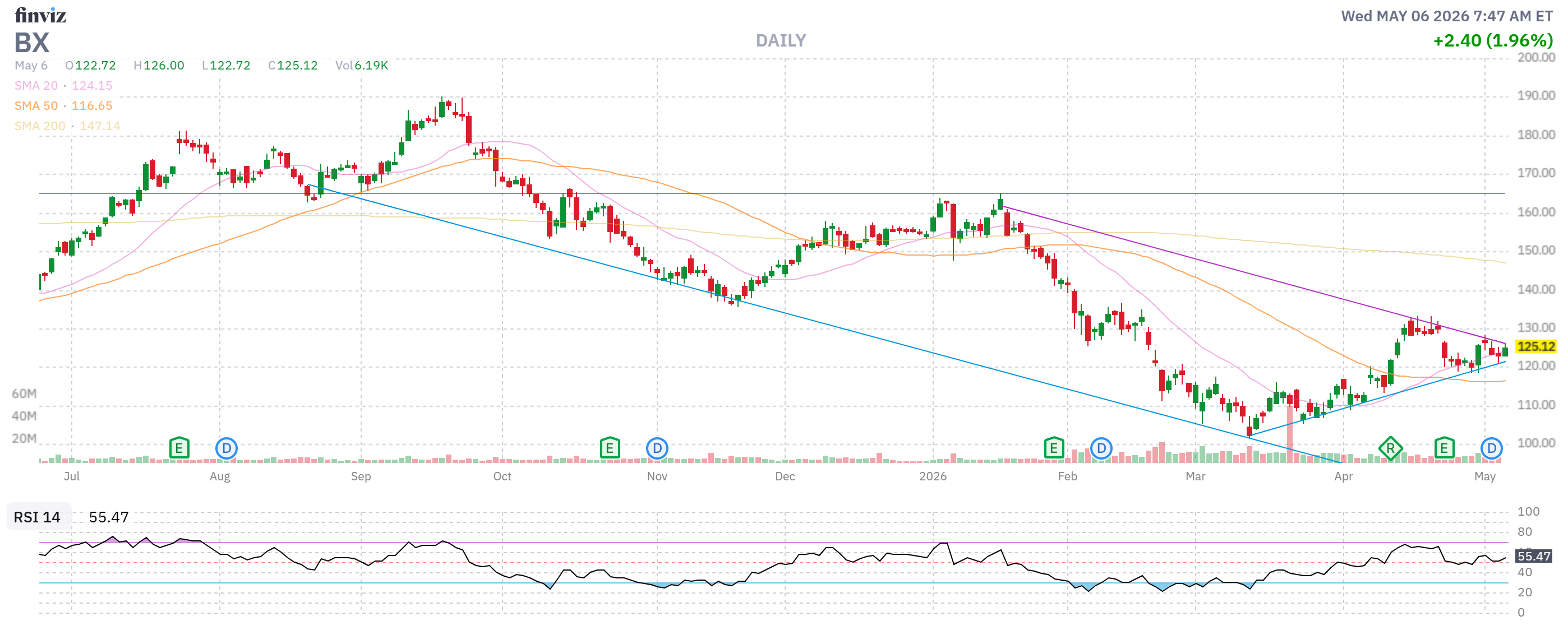Click the yellow 125.12 current price tag

1535,346
